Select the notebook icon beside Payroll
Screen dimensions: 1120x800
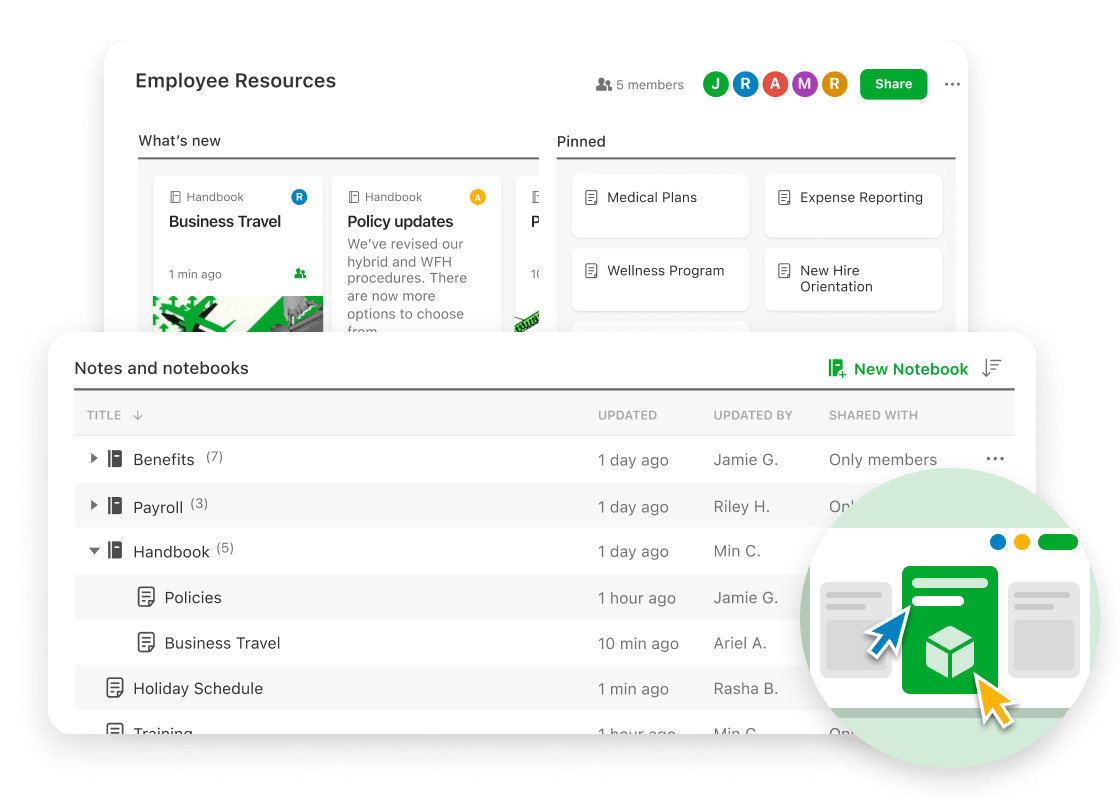click(113, 506)
